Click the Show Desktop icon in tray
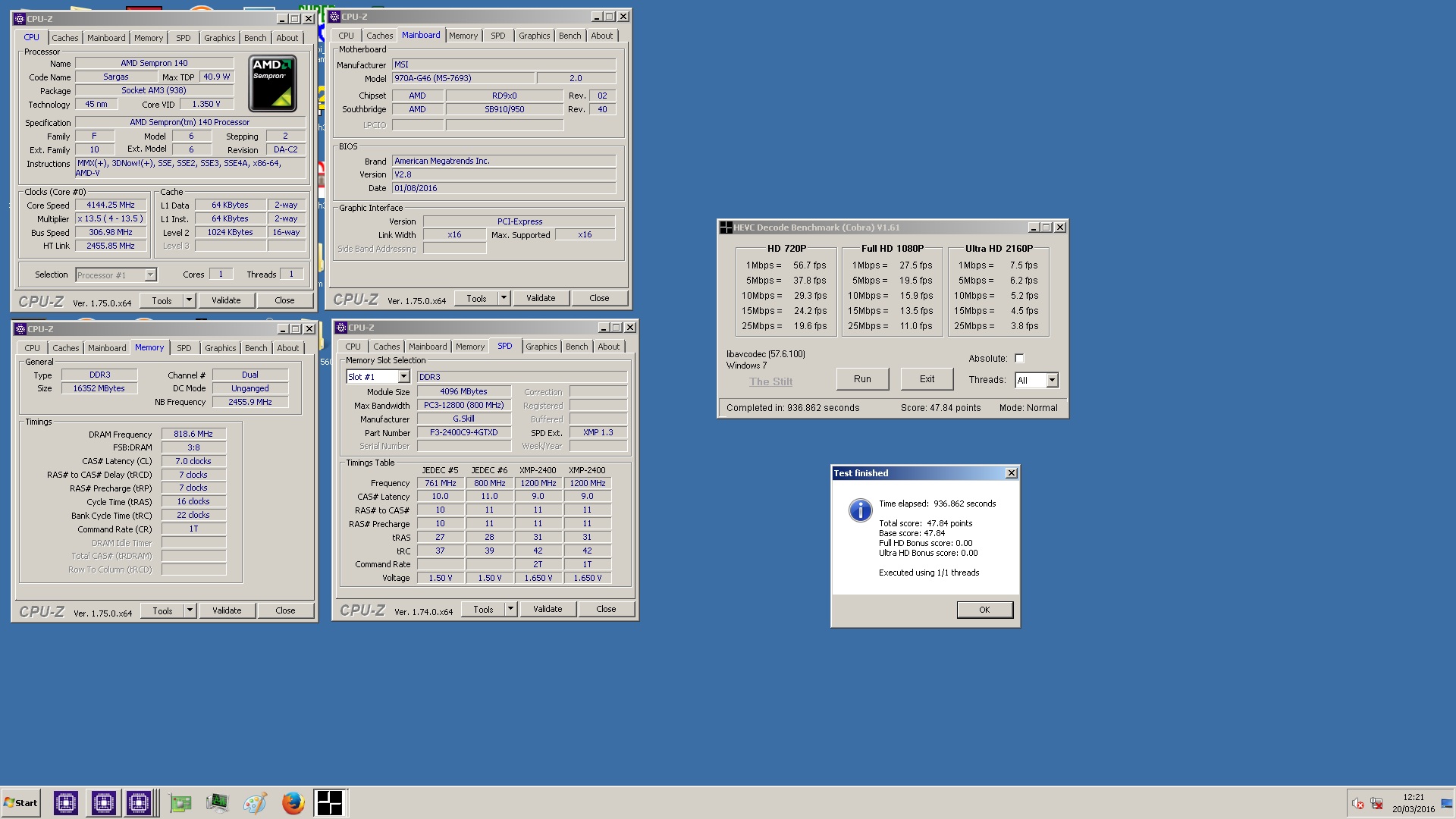The width and height of the screenshot is (1456, 819). point(1448,803)
